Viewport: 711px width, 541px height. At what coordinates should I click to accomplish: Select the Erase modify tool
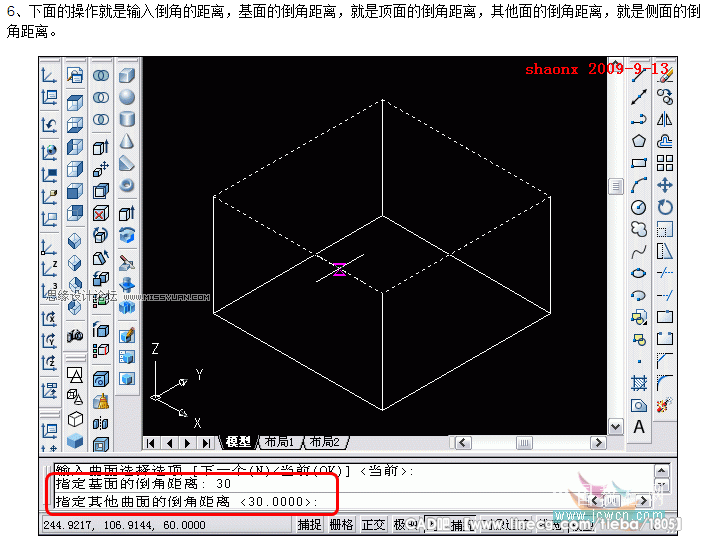[x=665, y=75]
